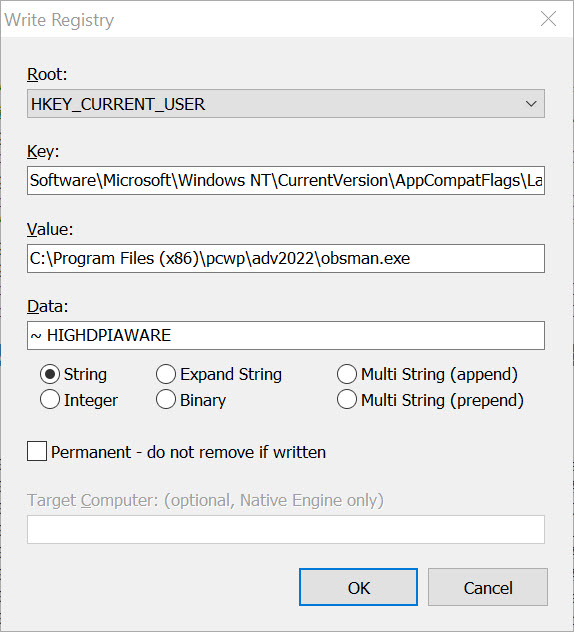
Task: Click the Value: label
Action: [50, 229]
